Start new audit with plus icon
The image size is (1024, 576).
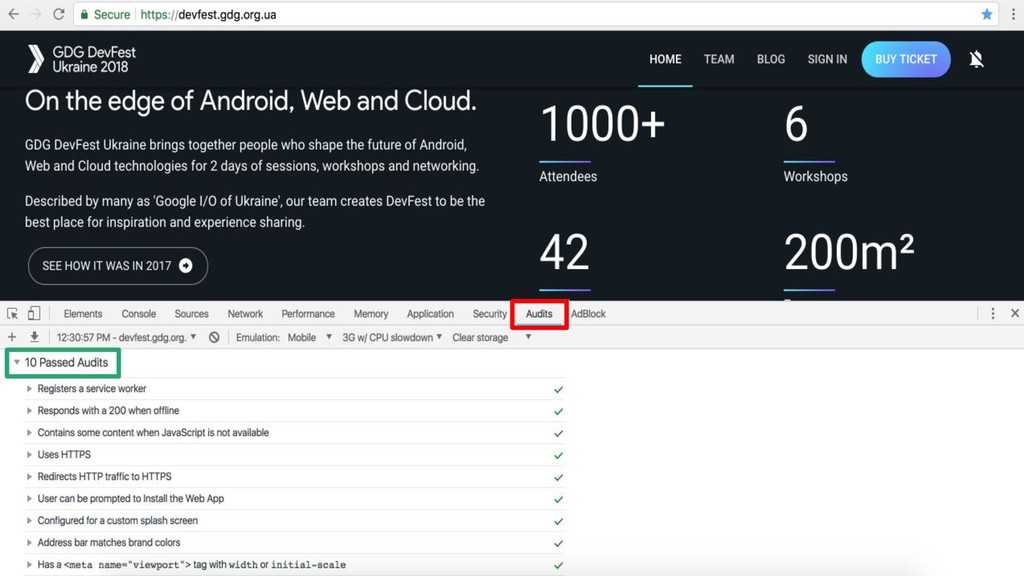pos(12,337)
